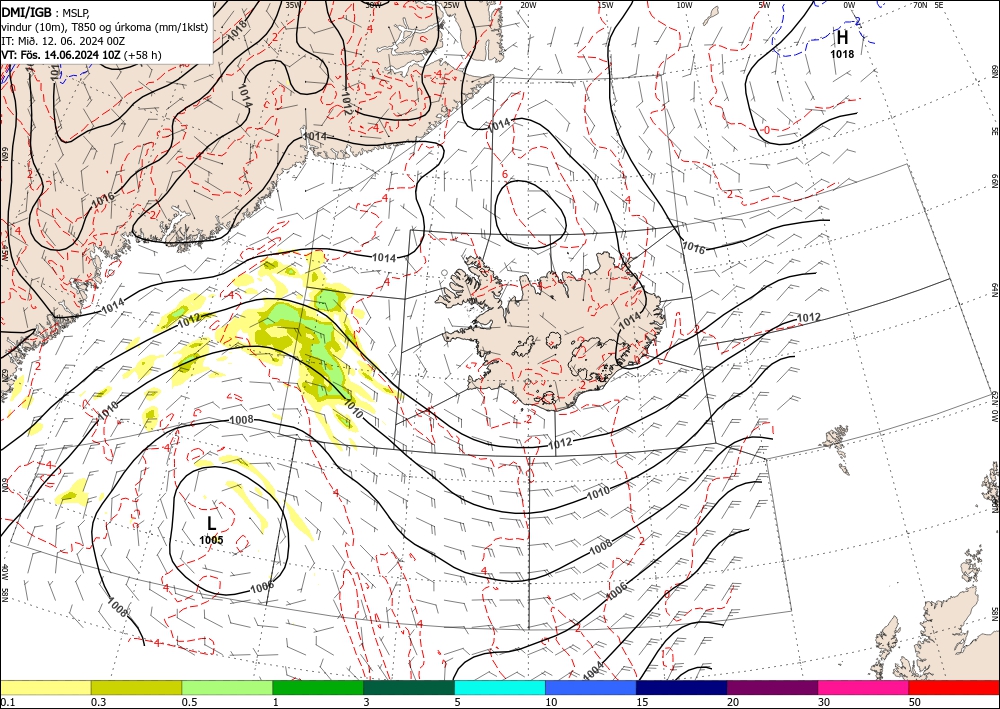Click the olive 0.3–0.5 legend swatch

pyautogui.click(x=136, y=687)
